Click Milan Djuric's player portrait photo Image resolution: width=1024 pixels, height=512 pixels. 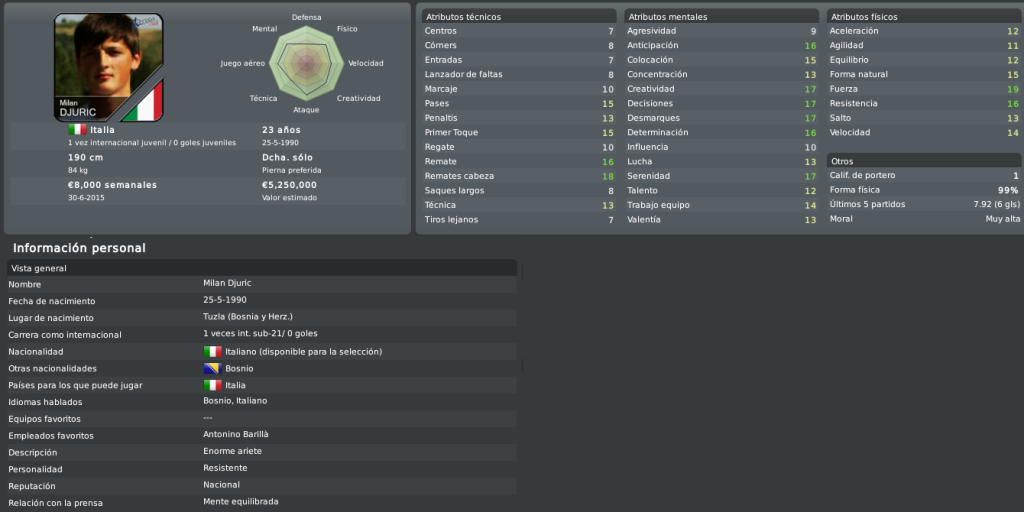click(108, 65)
